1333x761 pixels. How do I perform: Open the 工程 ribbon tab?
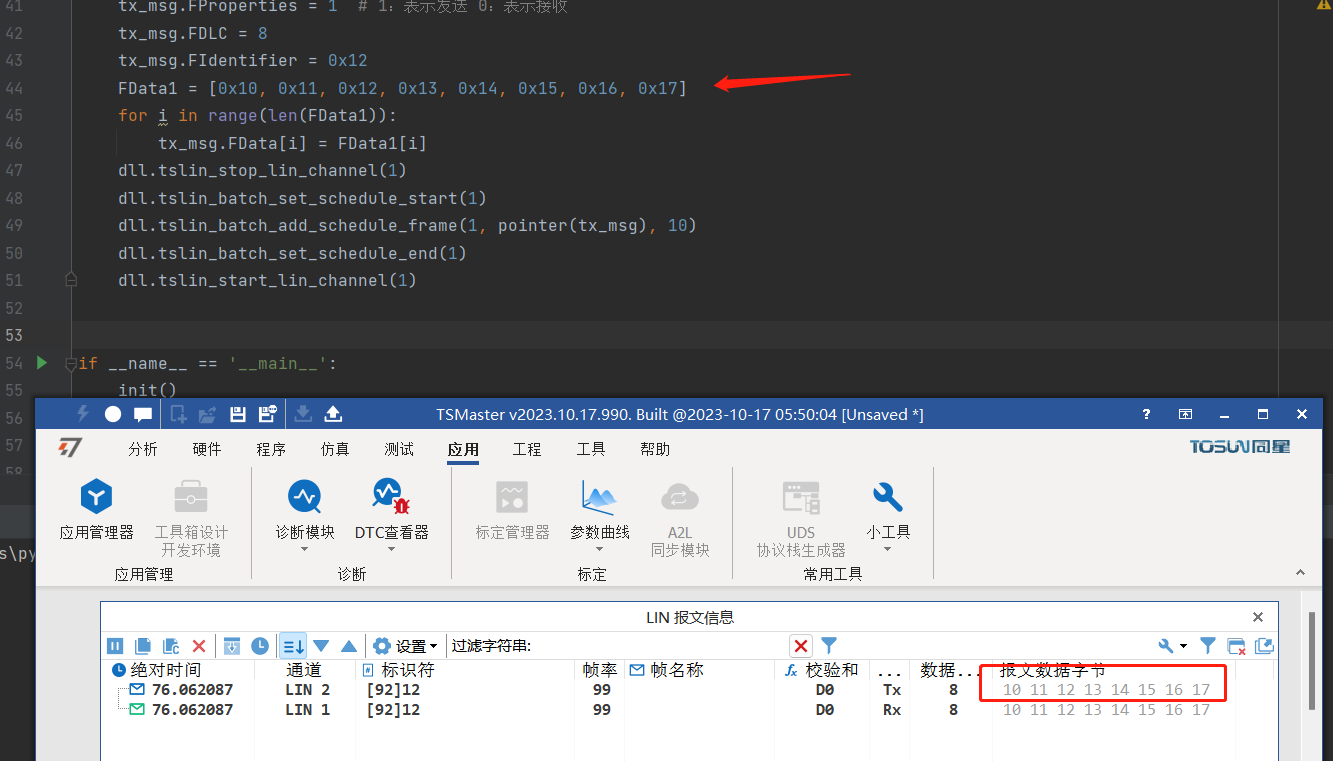(x=527, y=449)
